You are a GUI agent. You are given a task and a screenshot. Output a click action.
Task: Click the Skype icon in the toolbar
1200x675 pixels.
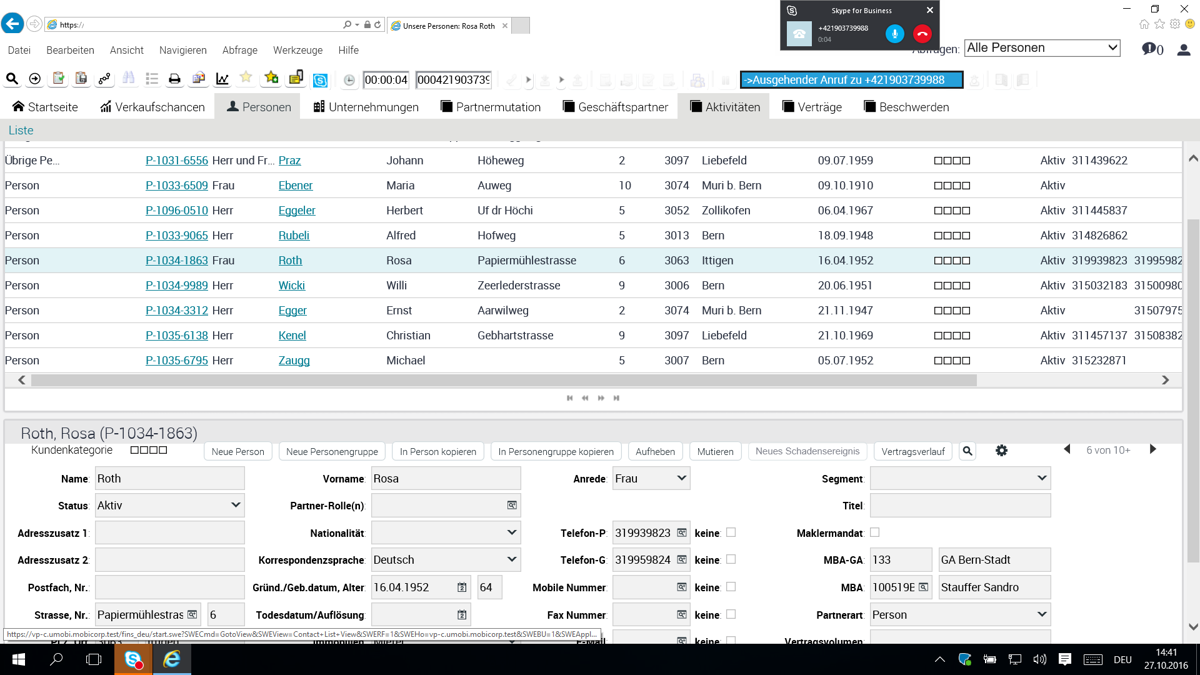point(320,80)
